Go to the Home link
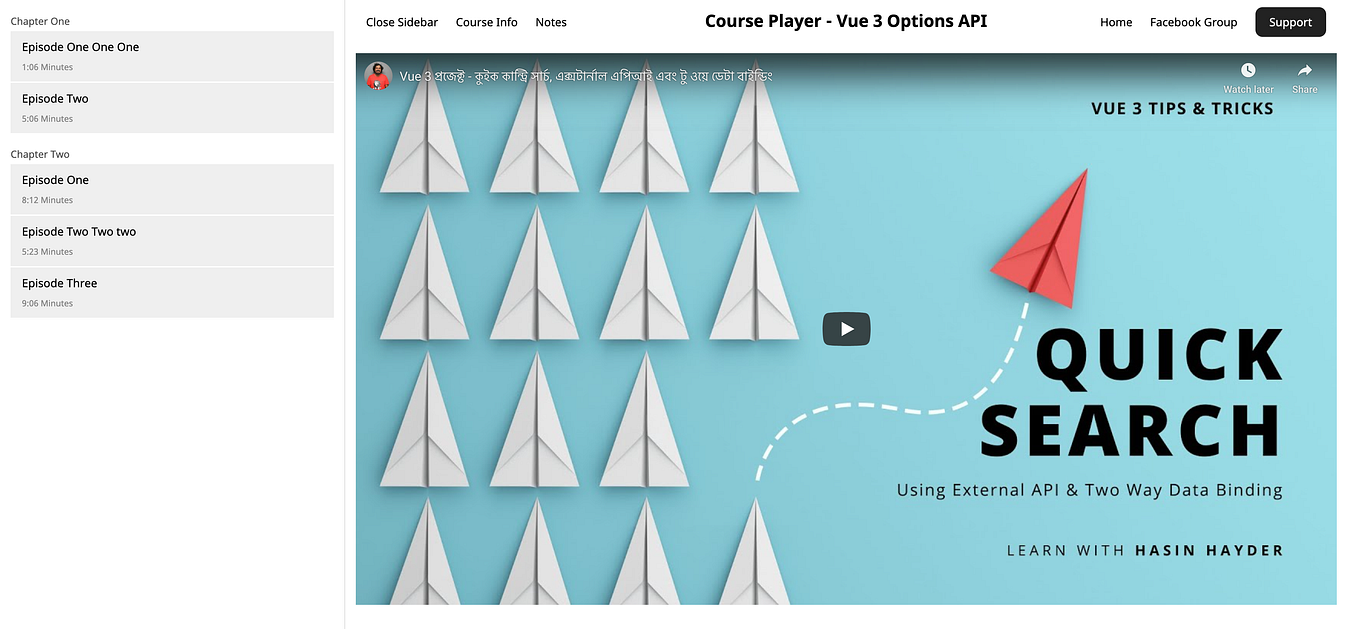Viewport: 1358px width, 629px height. (x=1116, y=22)
